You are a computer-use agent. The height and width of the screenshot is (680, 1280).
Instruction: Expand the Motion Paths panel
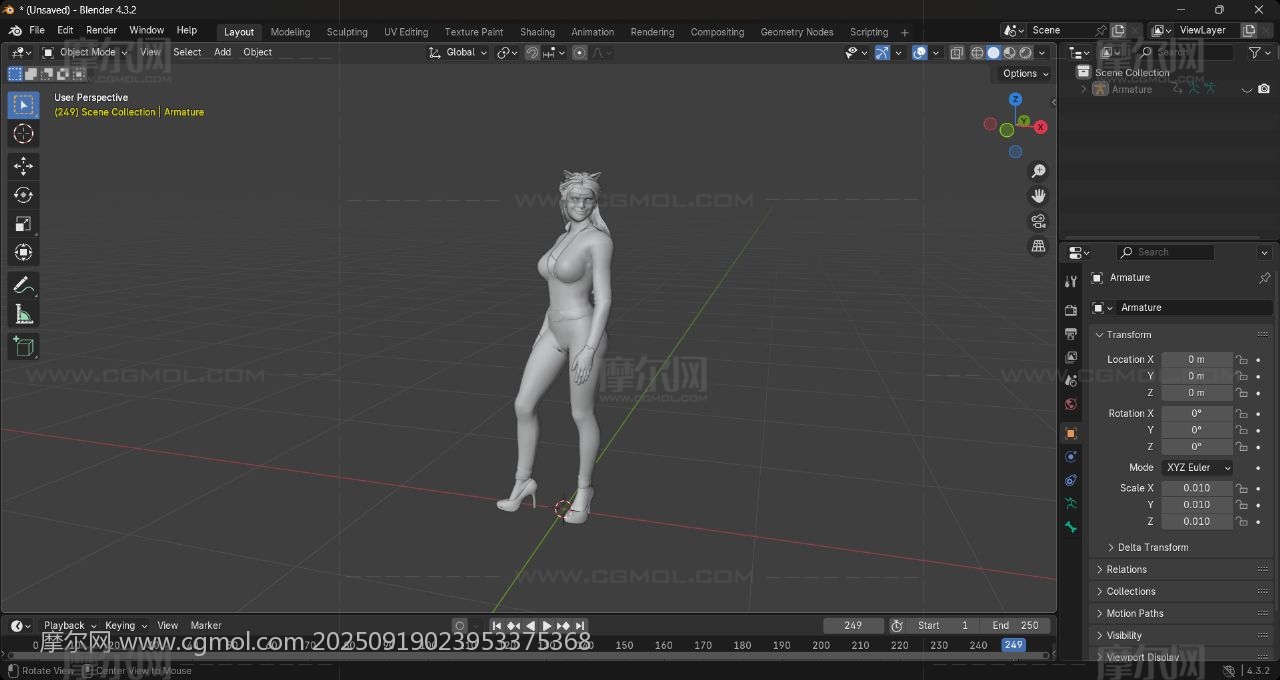1134,614
